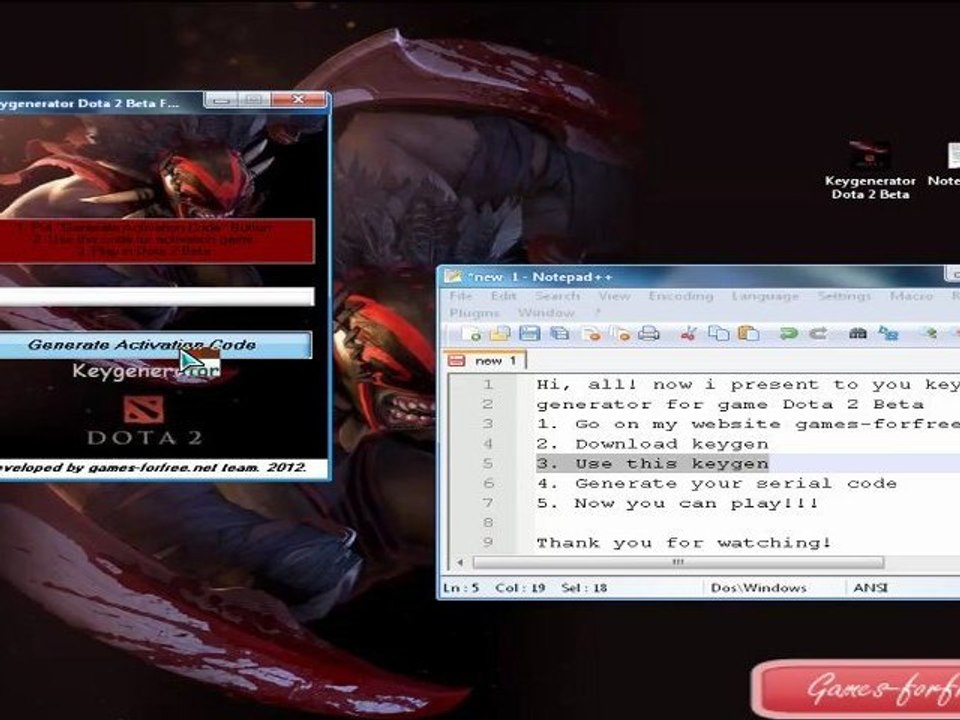Click the green Undo arrow icon

(789, 333)
